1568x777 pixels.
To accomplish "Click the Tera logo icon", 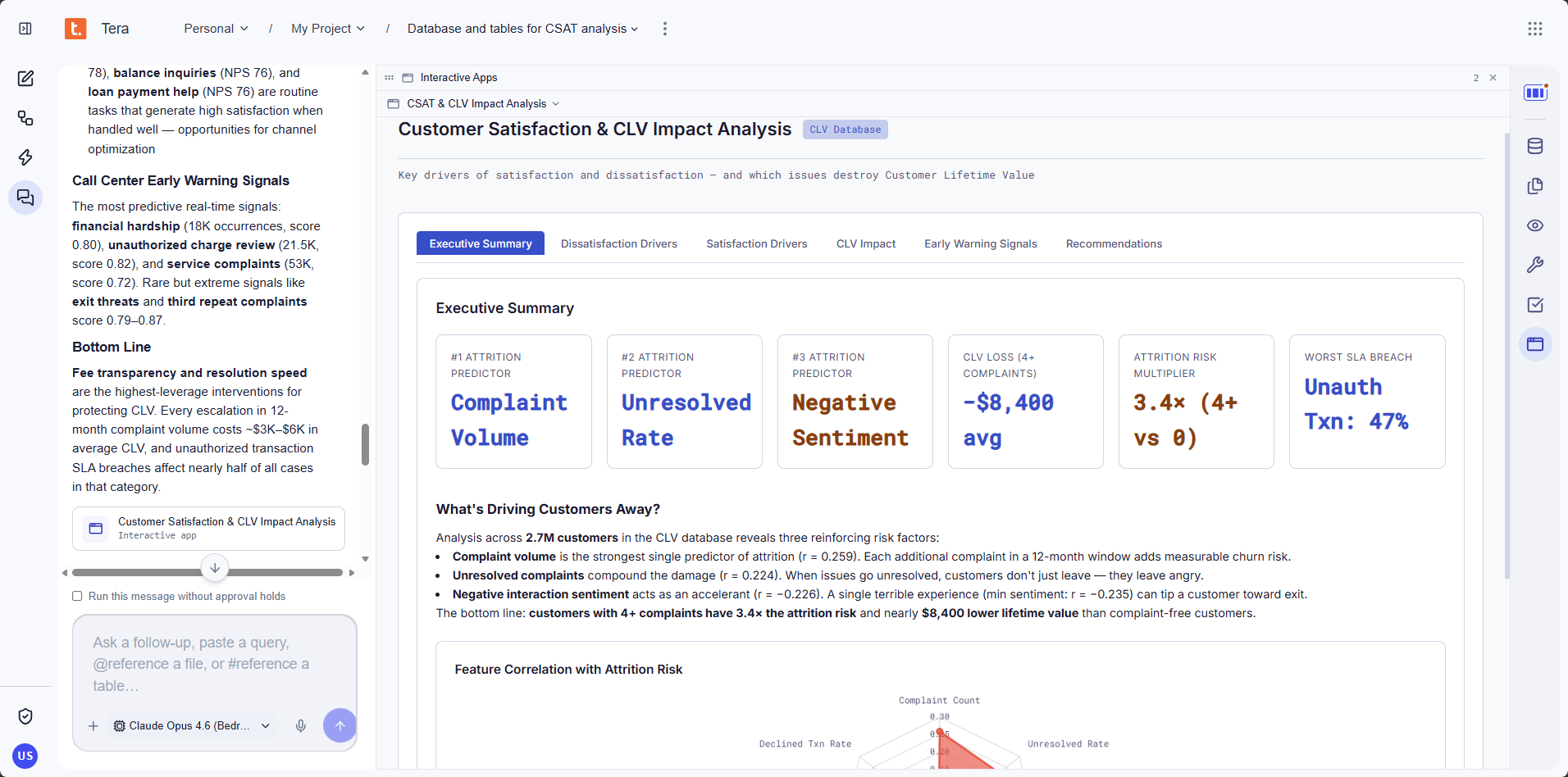I will point(75,29).
